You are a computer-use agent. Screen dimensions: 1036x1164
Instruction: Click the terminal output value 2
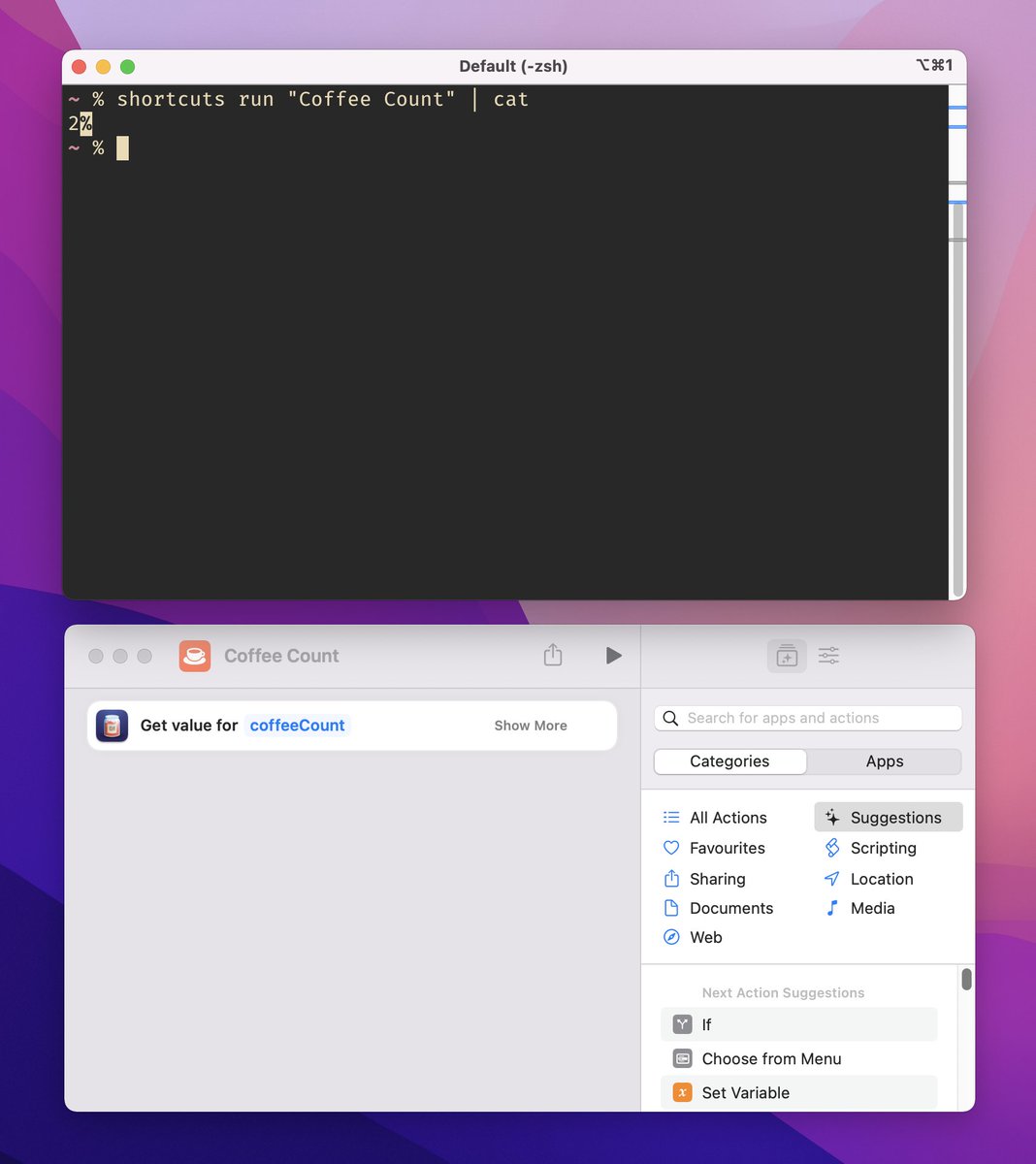click(74, 123)
